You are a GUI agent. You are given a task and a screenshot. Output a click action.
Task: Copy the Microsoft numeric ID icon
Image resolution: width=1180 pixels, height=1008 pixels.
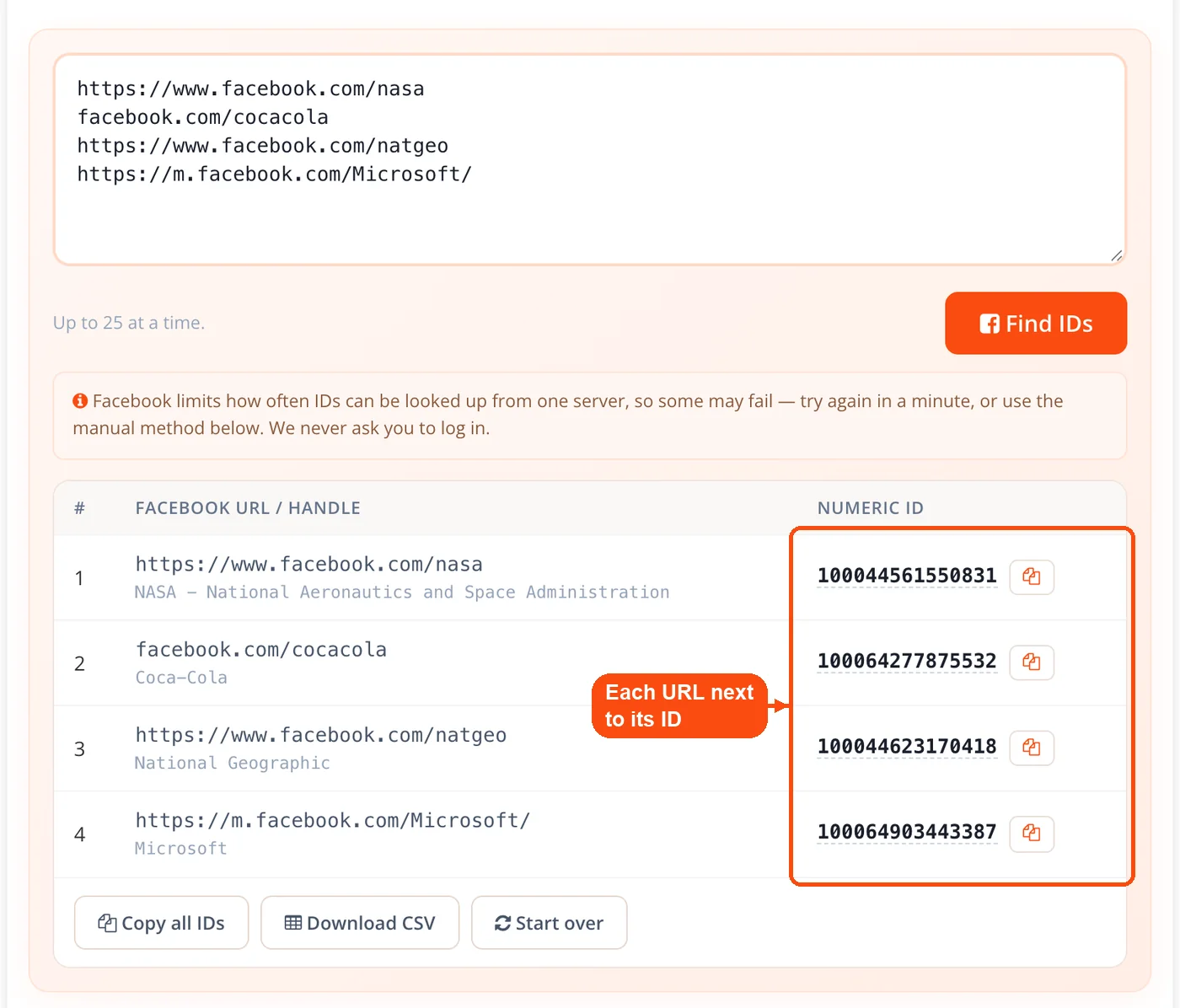pyautogui.click(x=1032, y=833)
